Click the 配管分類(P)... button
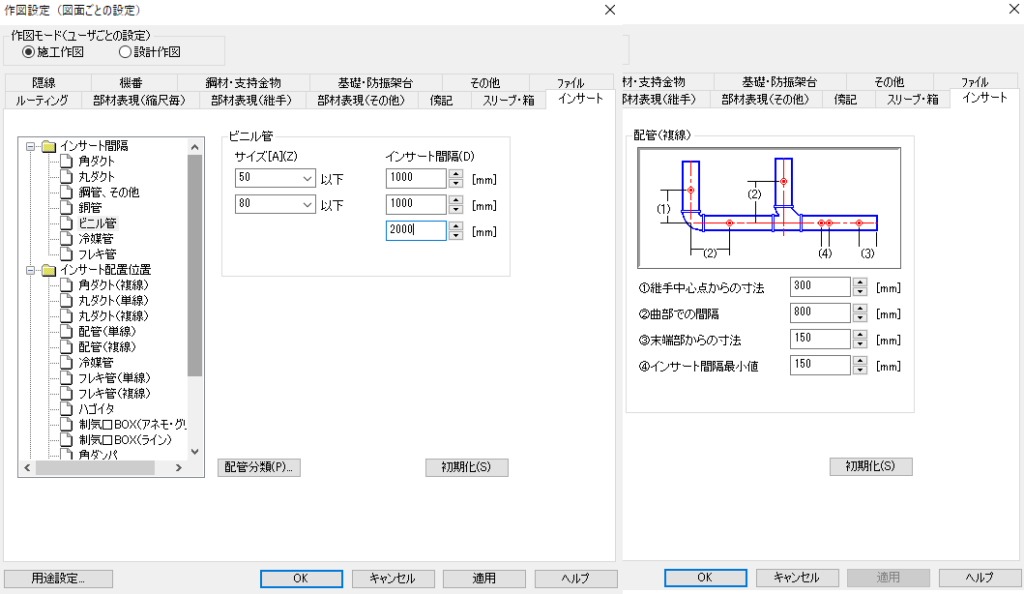Screen dimensions: 1024x594 coord(259,467)
